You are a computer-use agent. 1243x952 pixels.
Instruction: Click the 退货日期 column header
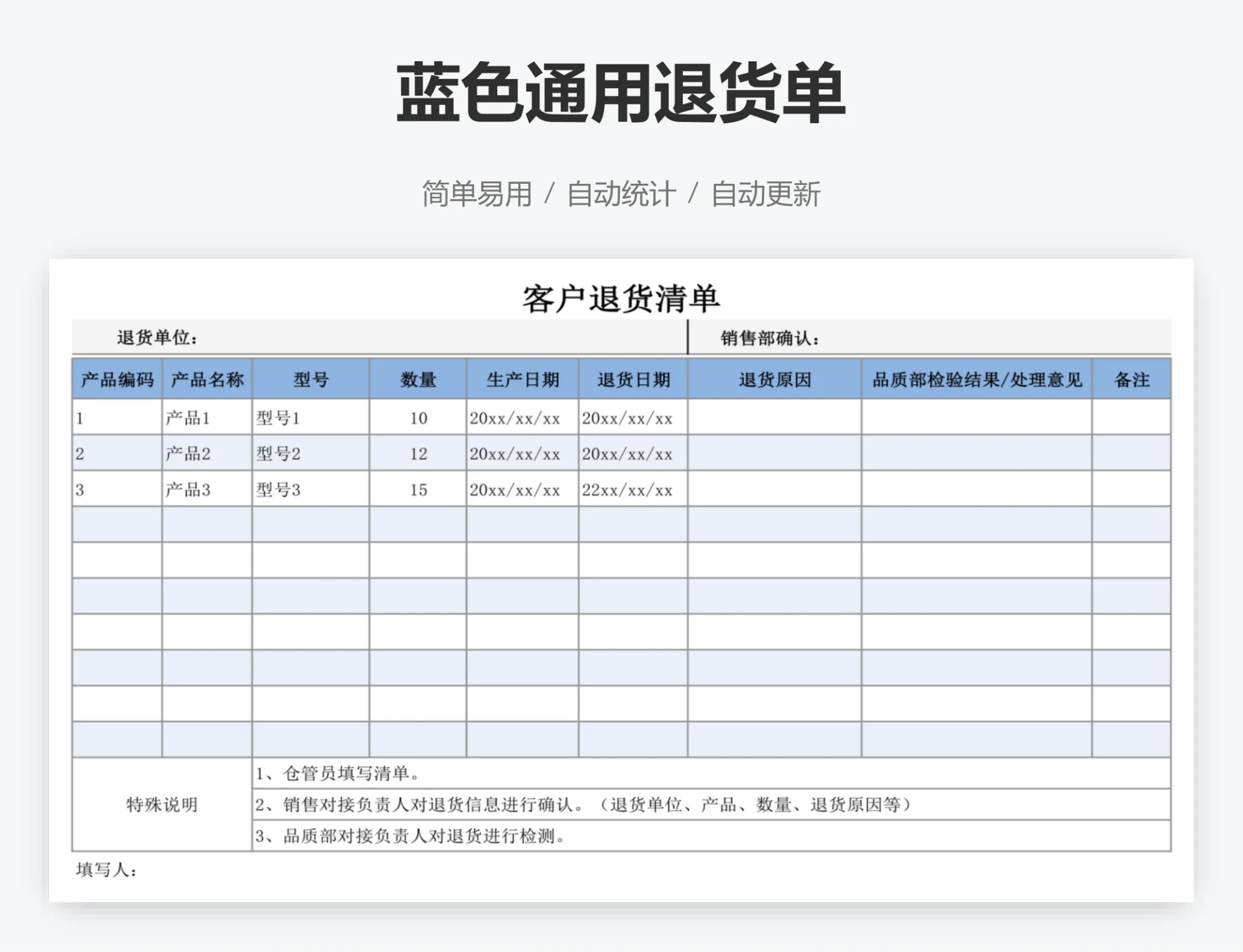tap(633, 380)
